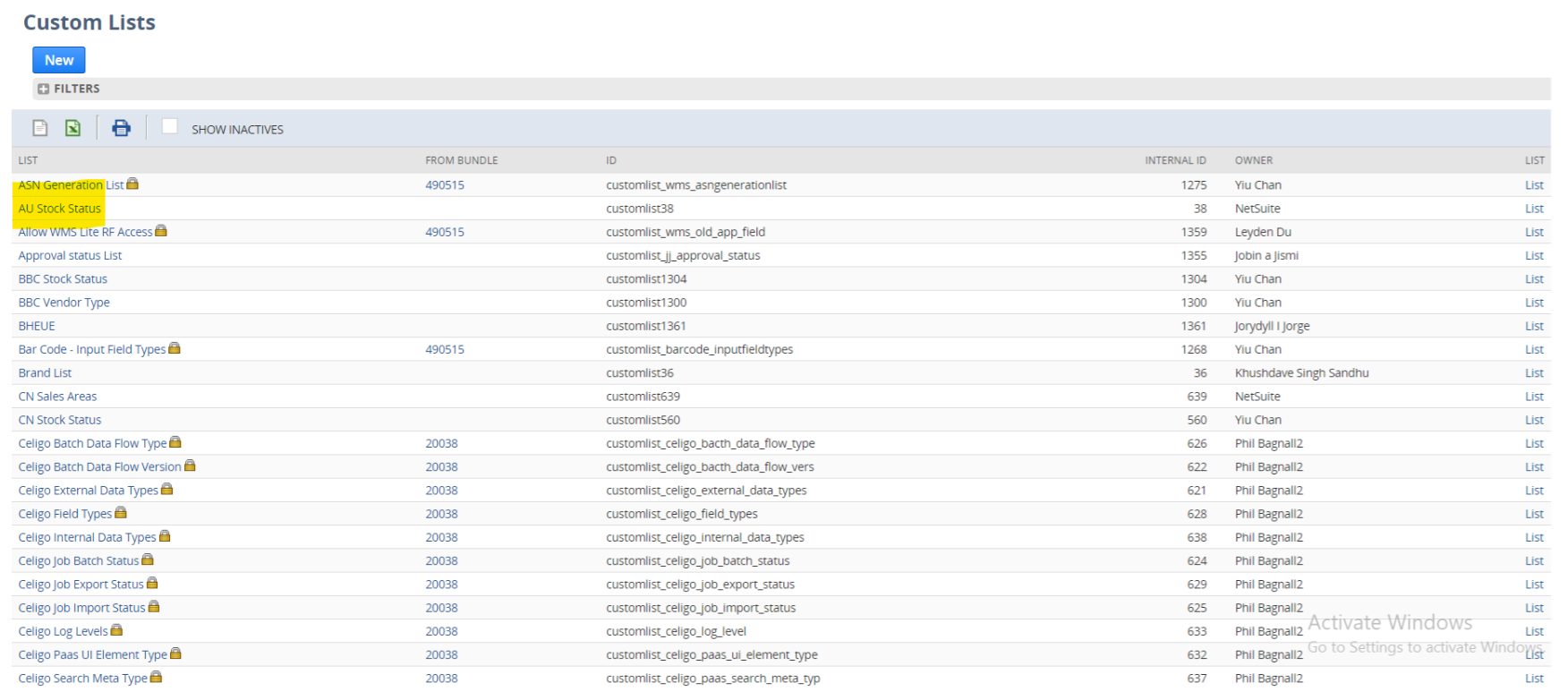The height and width of the screenshot is (700, 1568).
Task: Open Celigo Paas UI Element Type
Action: pos(92,655)
